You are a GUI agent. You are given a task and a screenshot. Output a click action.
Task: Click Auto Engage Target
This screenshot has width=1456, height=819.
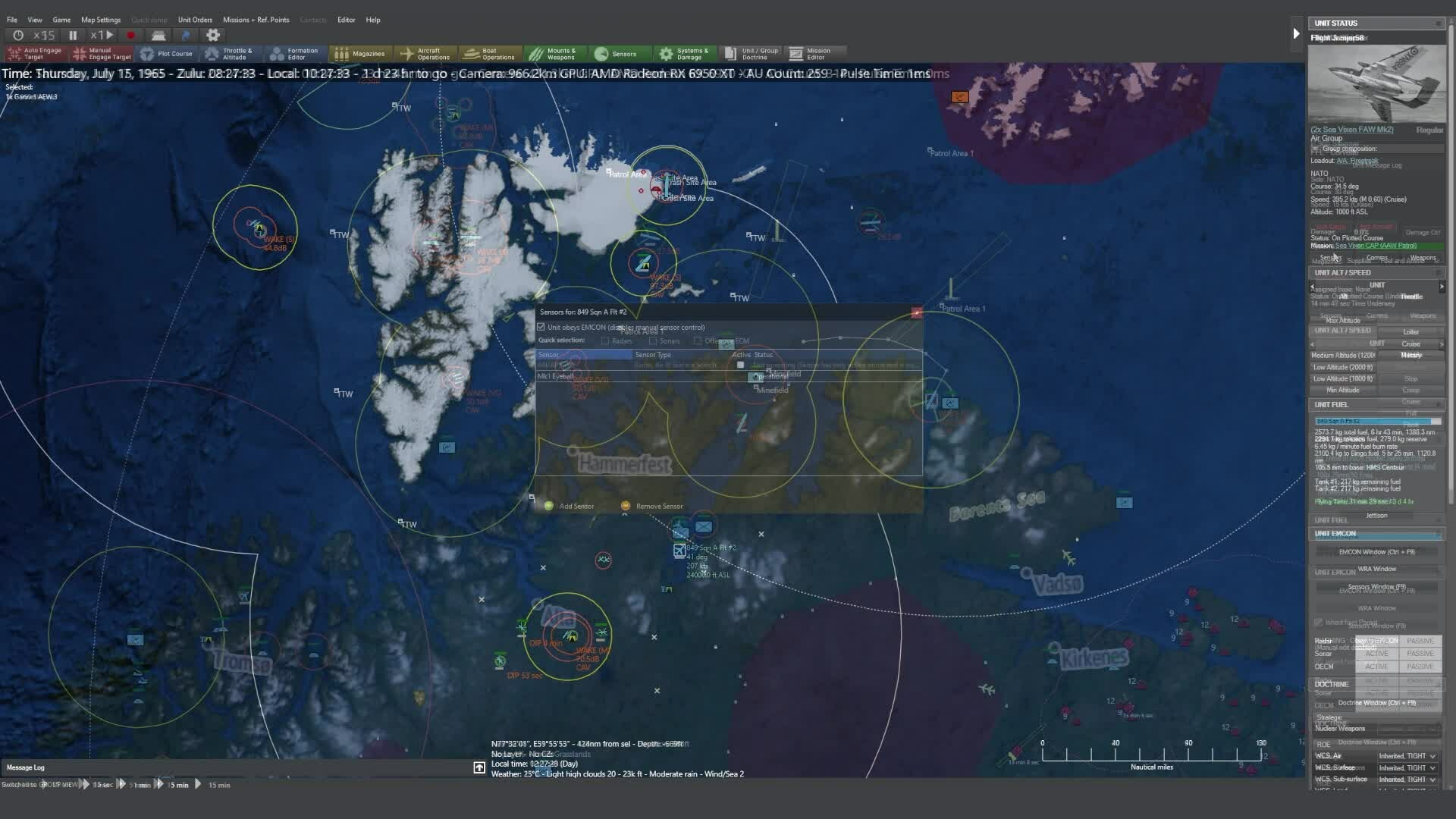pos(35,54)
